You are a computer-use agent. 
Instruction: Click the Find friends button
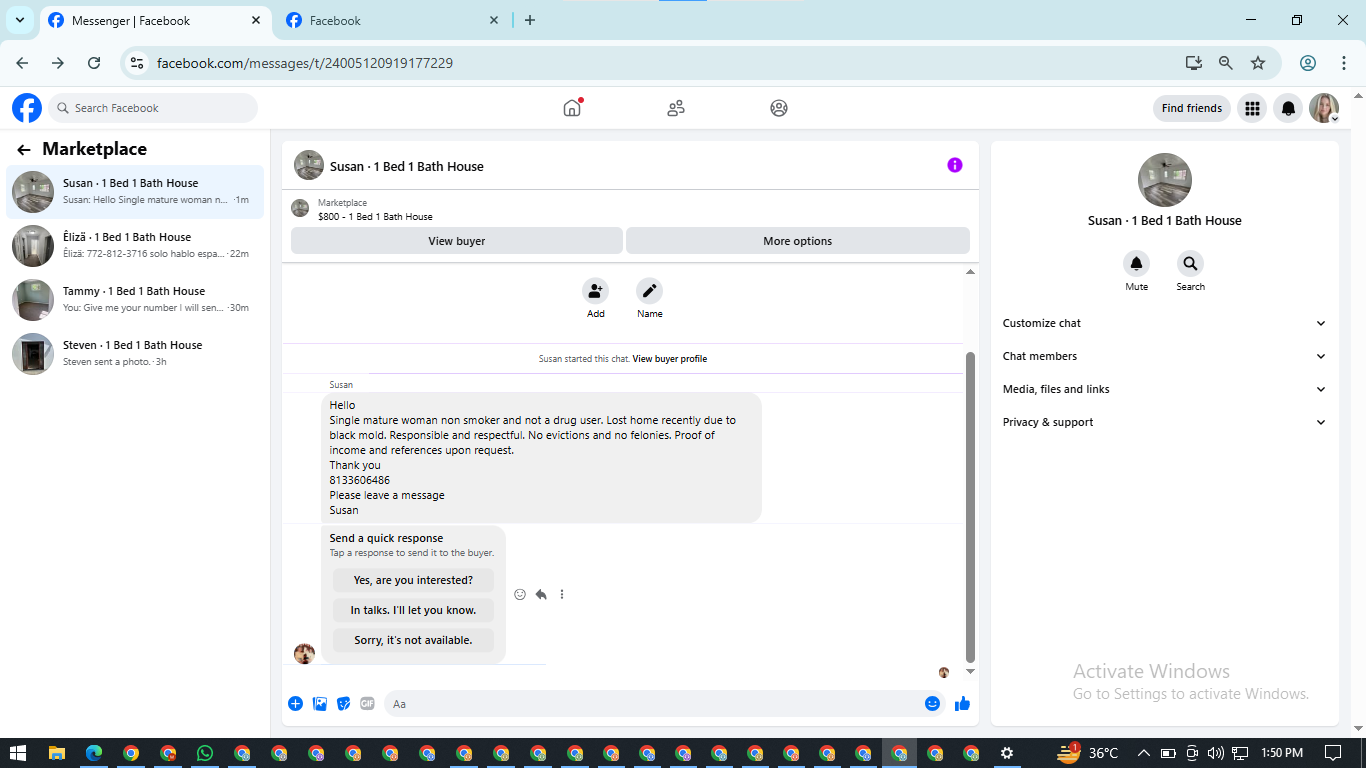pos(1192,108)
